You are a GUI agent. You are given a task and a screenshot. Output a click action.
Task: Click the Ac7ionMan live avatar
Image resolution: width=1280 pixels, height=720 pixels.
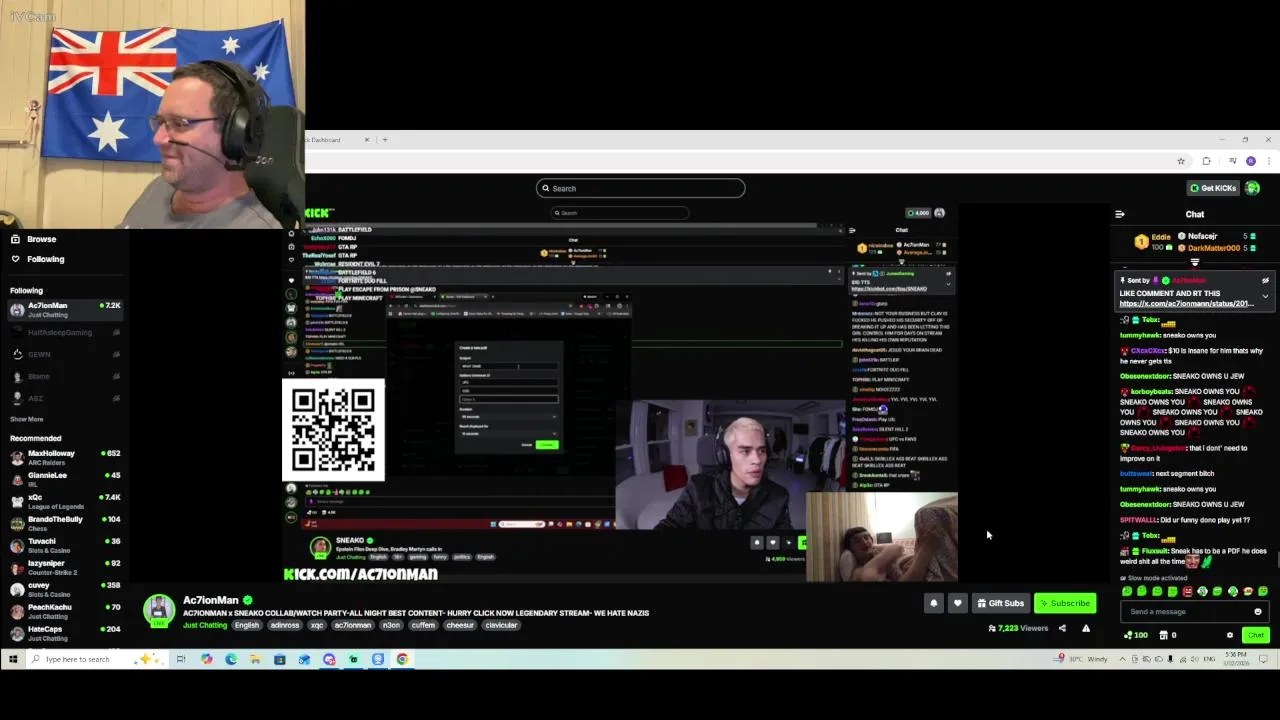pos(159,611)
